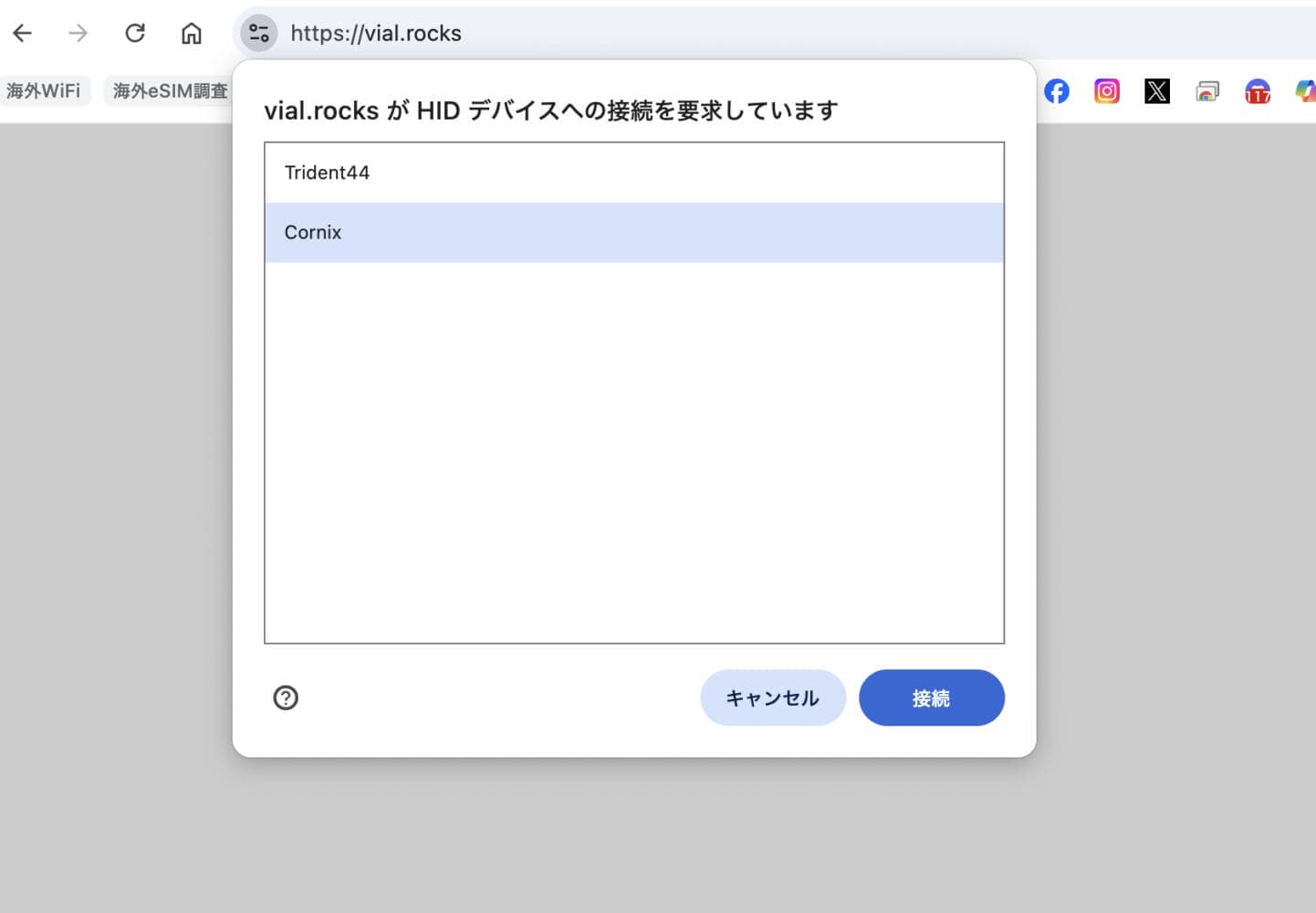Reload the current page
This screenshot has width=1316, height=913.
point(135,33)
